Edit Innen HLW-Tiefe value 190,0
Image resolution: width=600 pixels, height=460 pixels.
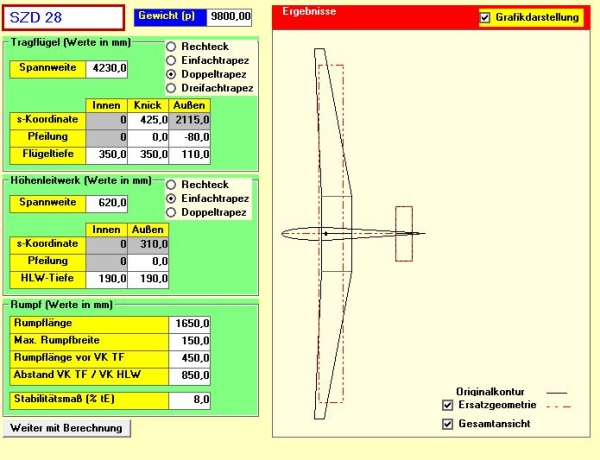tap(107, 279)
